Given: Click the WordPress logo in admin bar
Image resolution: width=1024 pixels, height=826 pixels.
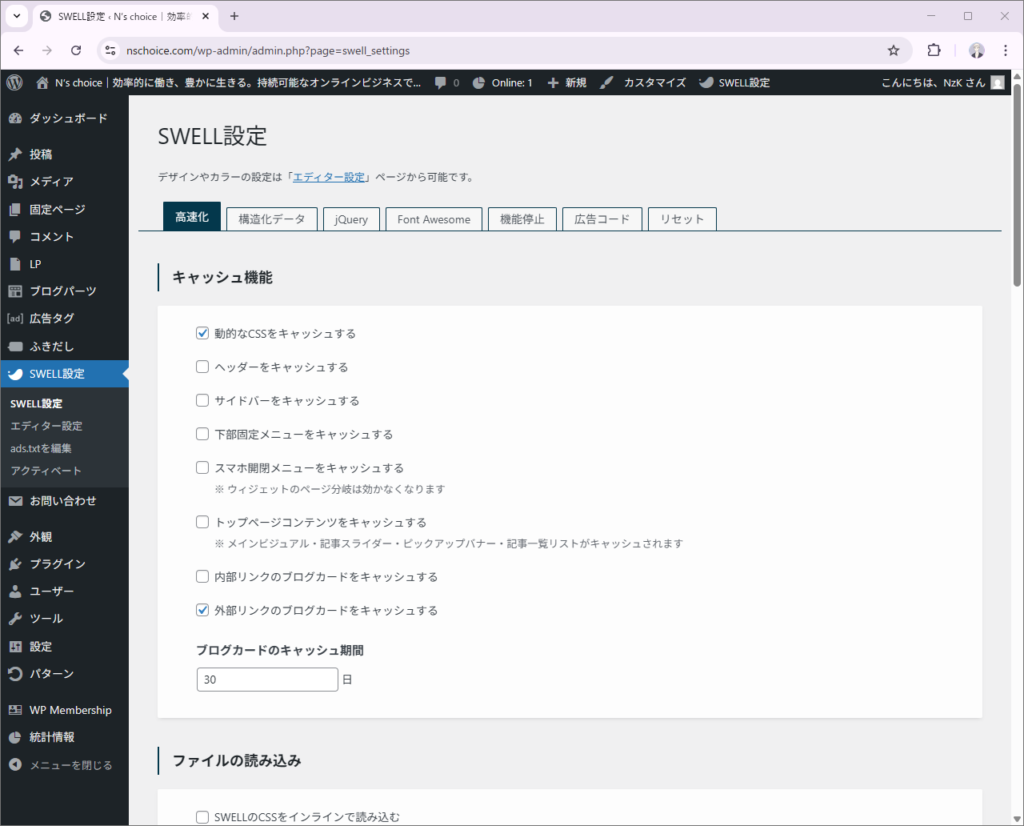Looking at the screenshot, I should tap(15, 82).
